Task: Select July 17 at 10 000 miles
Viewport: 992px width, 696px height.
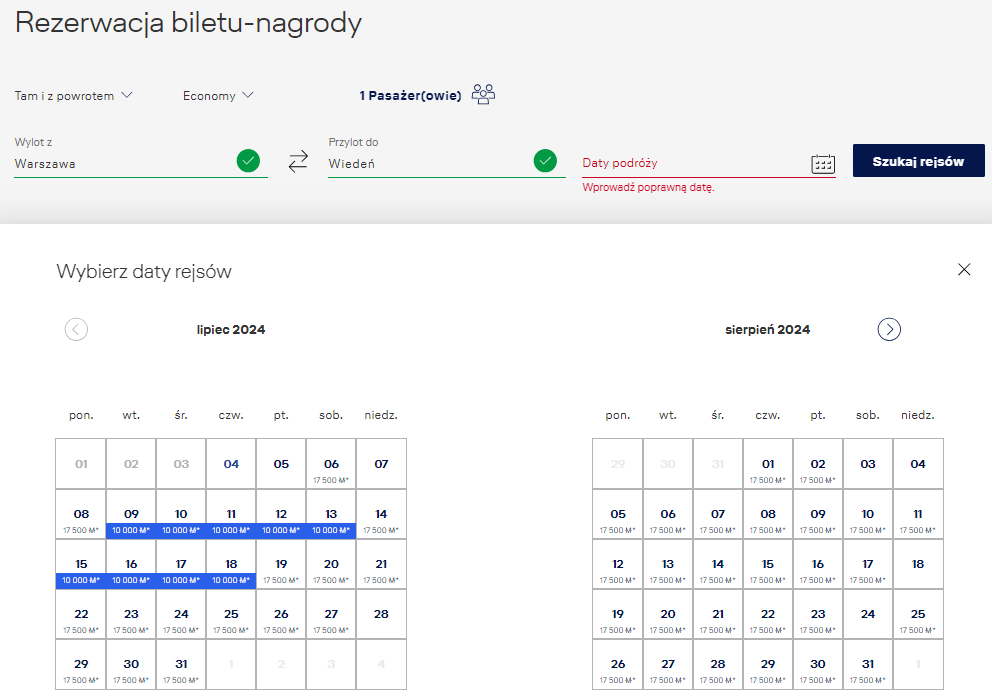Action: 181,564
